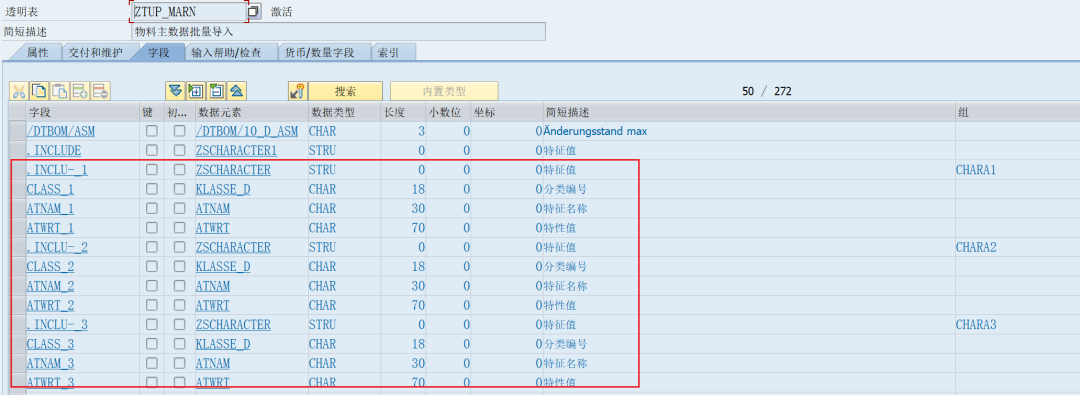The image size is (1080, 395).
Task: Click the Expand include plus icon
Action: point(196,91)
